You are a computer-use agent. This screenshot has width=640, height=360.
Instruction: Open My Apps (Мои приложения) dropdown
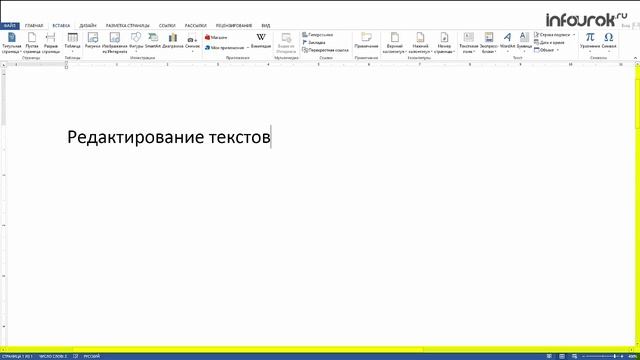pyautogui.click(x=227, y=48)
